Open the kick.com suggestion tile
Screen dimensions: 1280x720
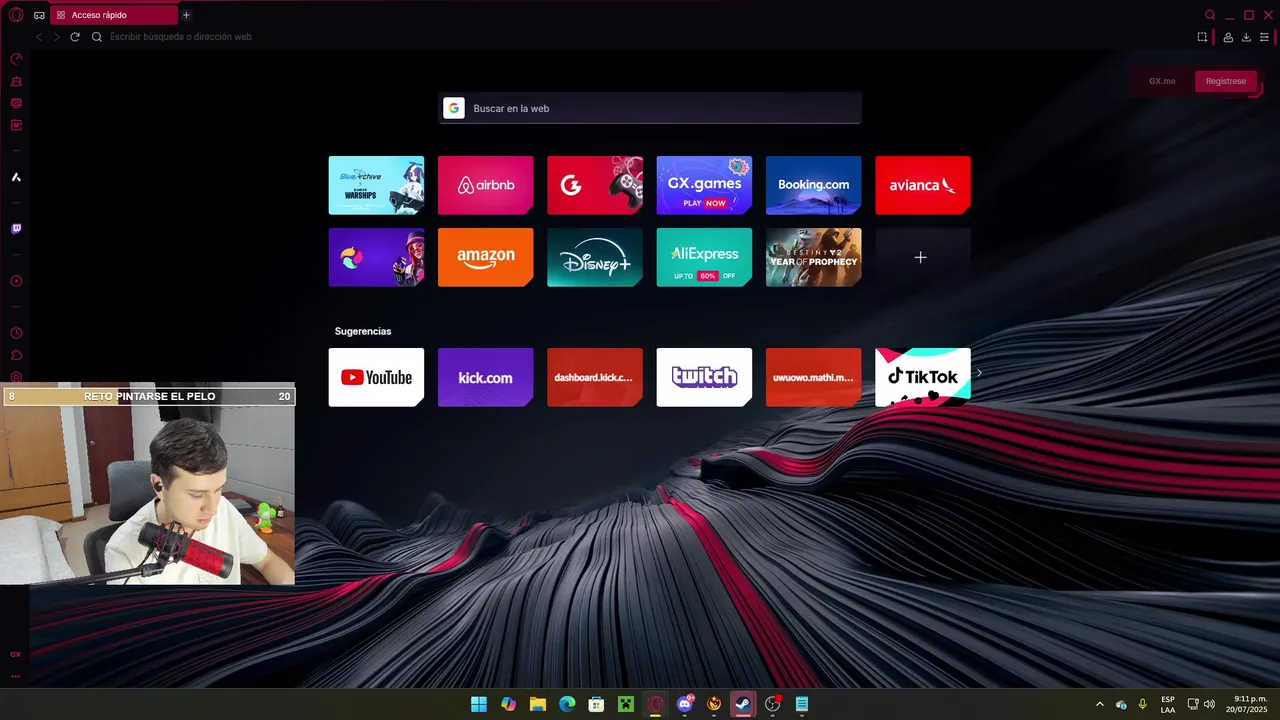click(x=485, y=377)
